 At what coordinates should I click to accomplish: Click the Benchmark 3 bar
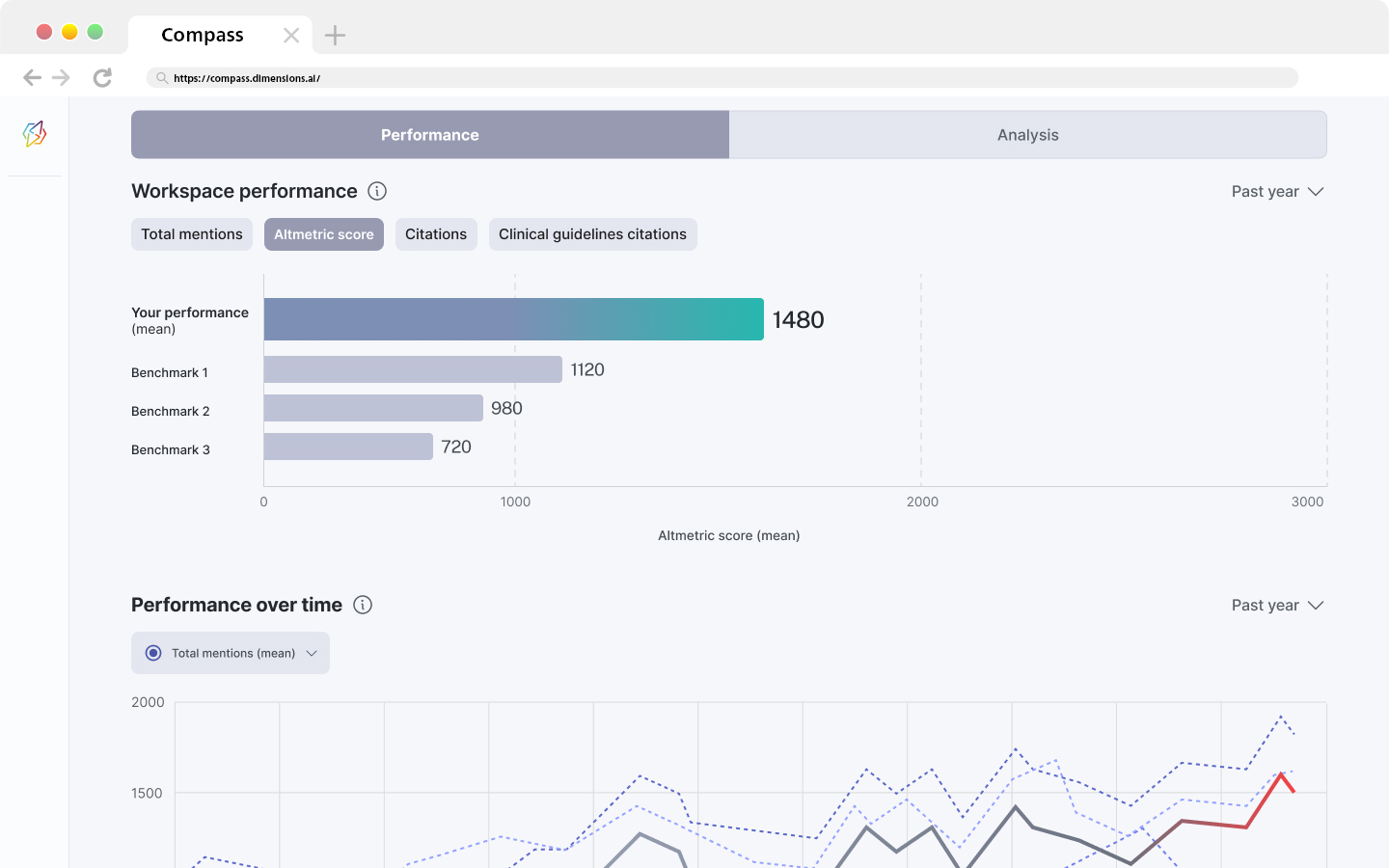[x=348, y=447]
